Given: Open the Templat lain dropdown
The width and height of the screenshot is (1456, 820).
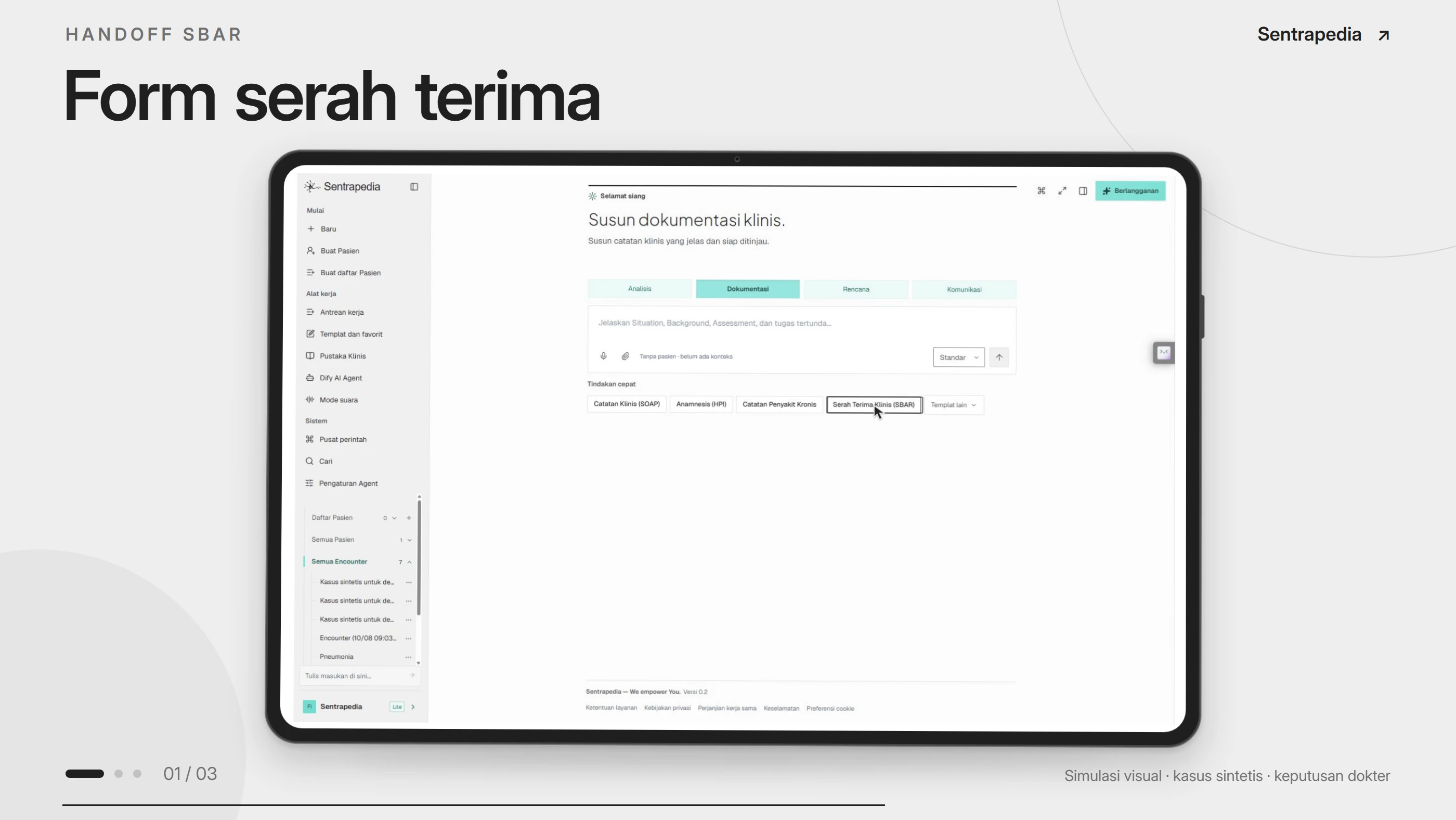Looking at the screenshot, I should point(954,405).
